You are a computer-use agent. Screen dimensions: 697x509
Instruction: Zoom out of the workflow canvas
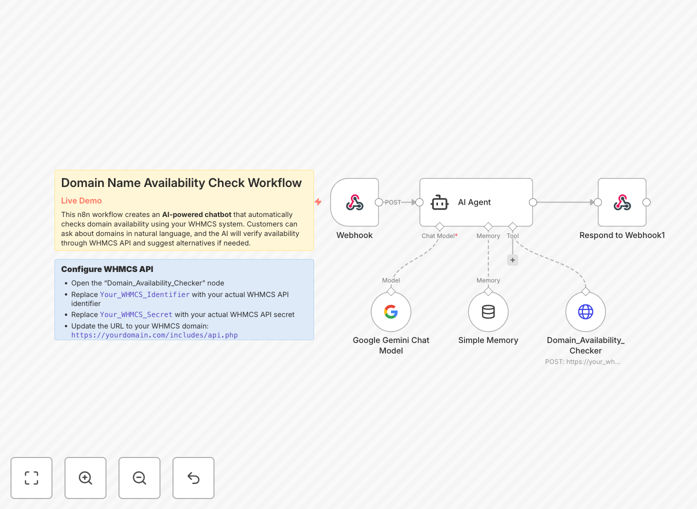pyautogui.click(x=139, y=478)
